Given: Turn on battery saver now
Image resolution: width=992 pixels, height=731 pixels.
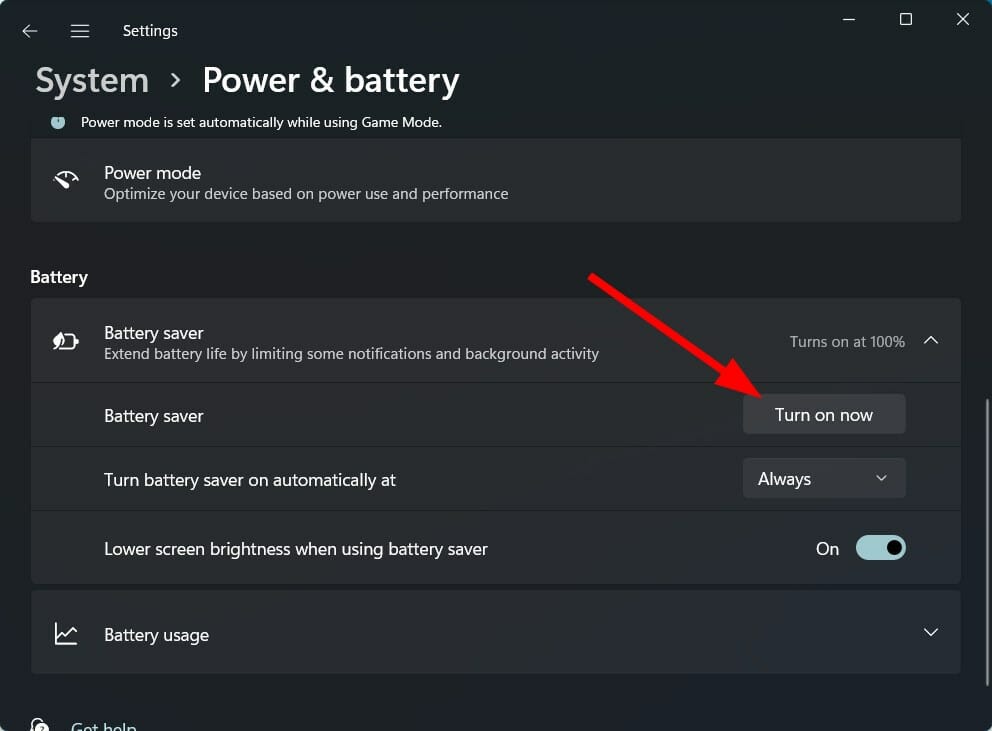Looking at the screenshot, I should click(x=824, y=414).
